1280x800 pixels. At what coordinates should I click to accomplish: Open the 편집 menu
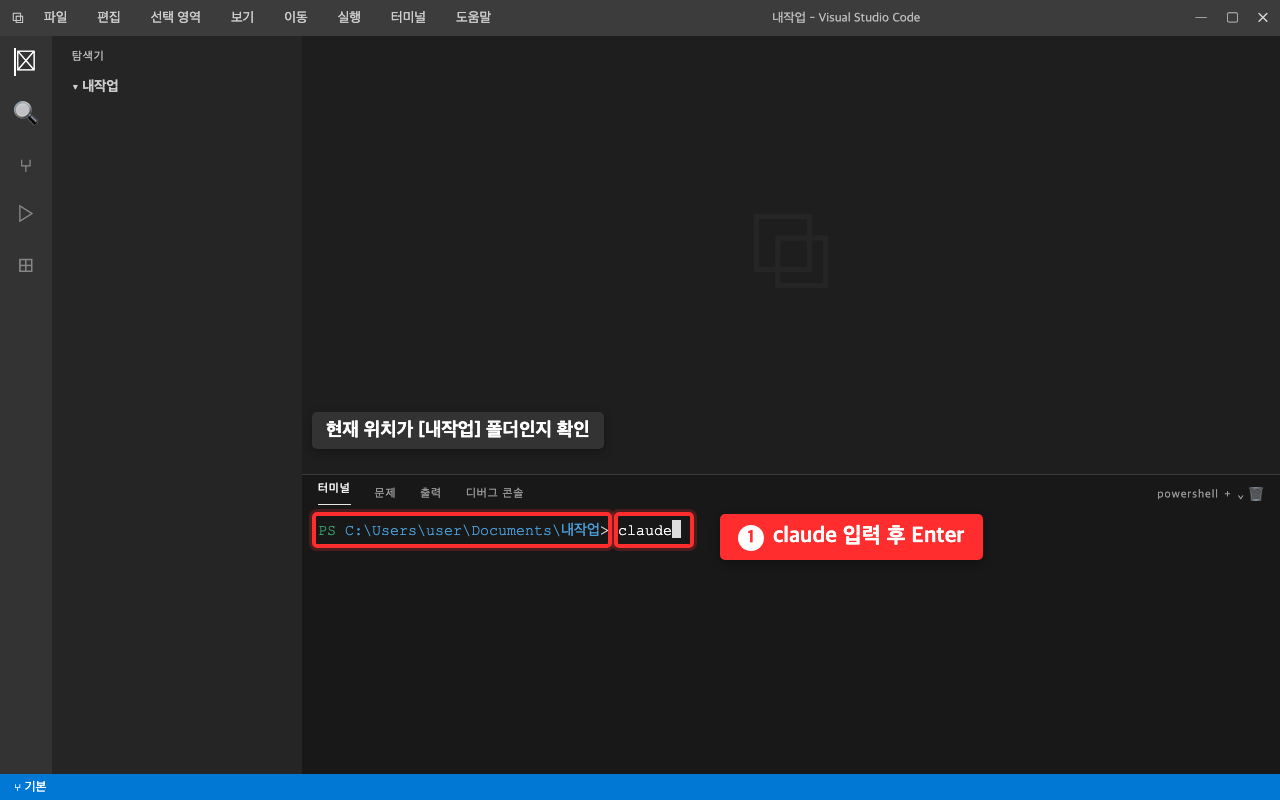[x=108, y=17]
